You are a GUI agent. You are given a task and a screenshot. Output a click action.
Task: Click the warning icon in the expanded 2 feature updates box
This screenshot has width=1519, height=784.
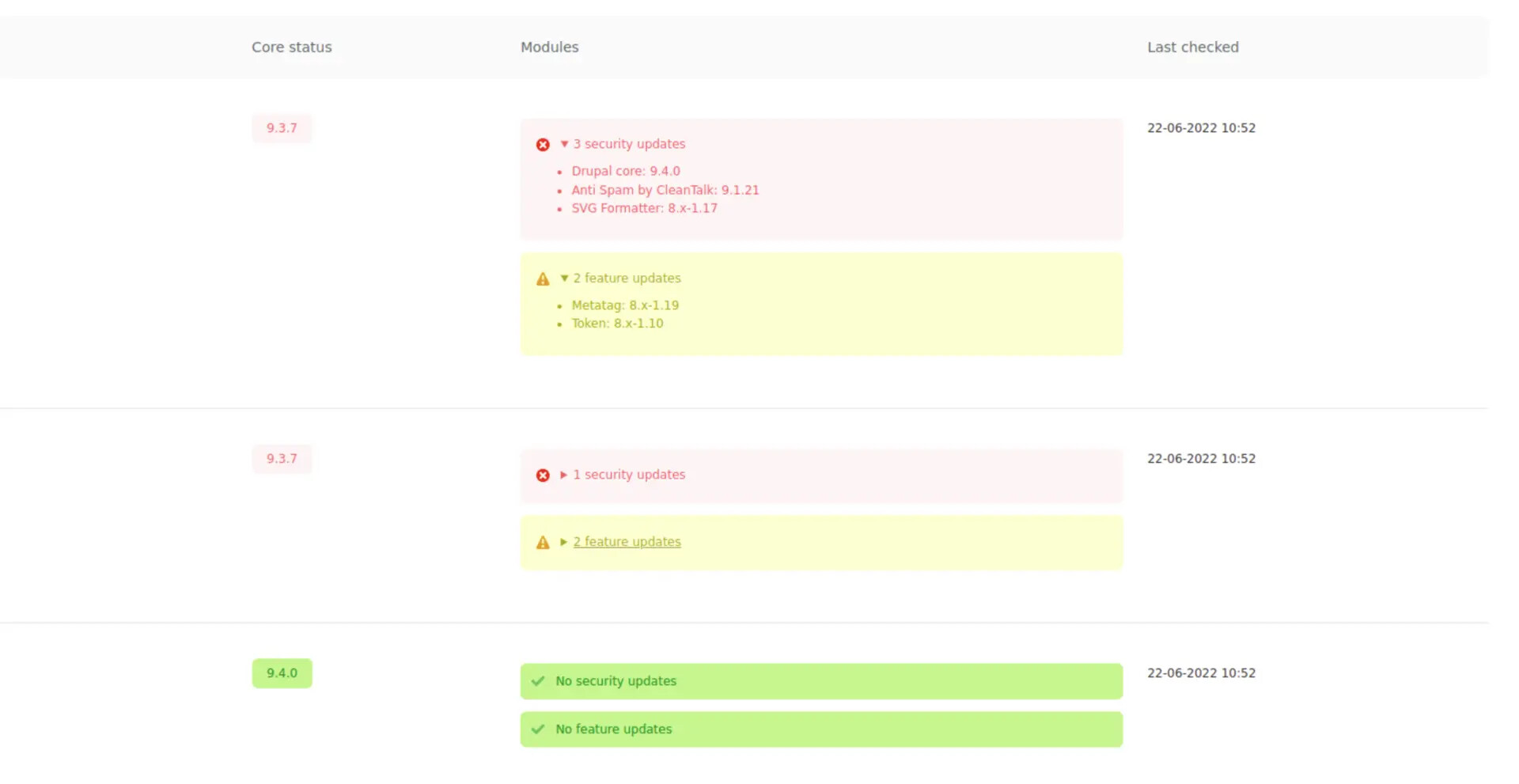543,278
